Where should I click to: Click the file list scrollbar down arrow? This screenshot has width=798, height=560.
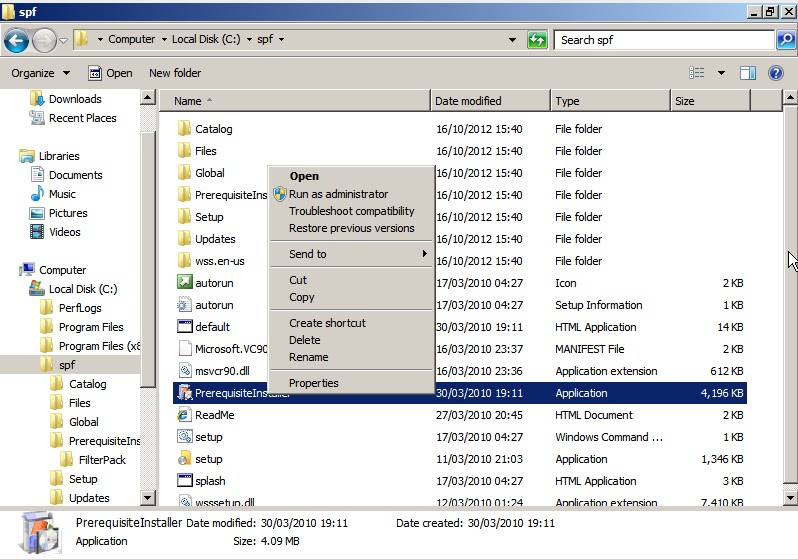[x=790, y=497]
